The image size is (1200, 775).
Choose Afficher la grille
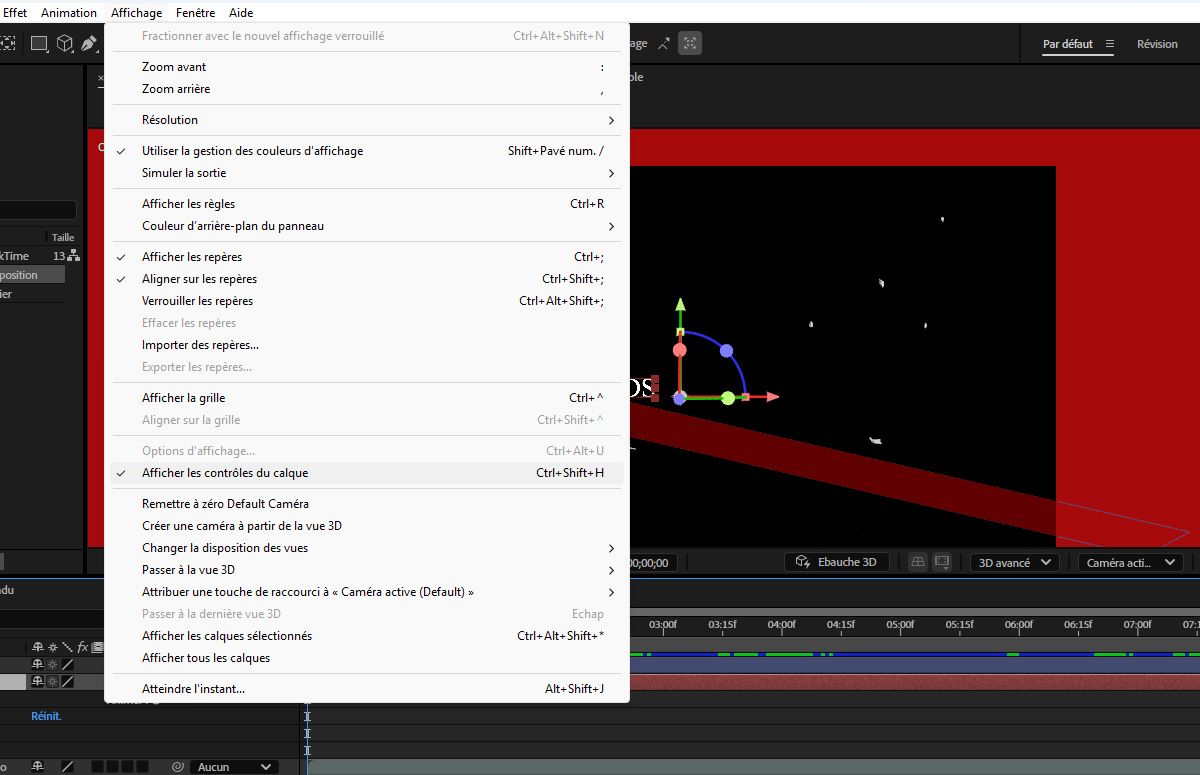click(366, 398)
